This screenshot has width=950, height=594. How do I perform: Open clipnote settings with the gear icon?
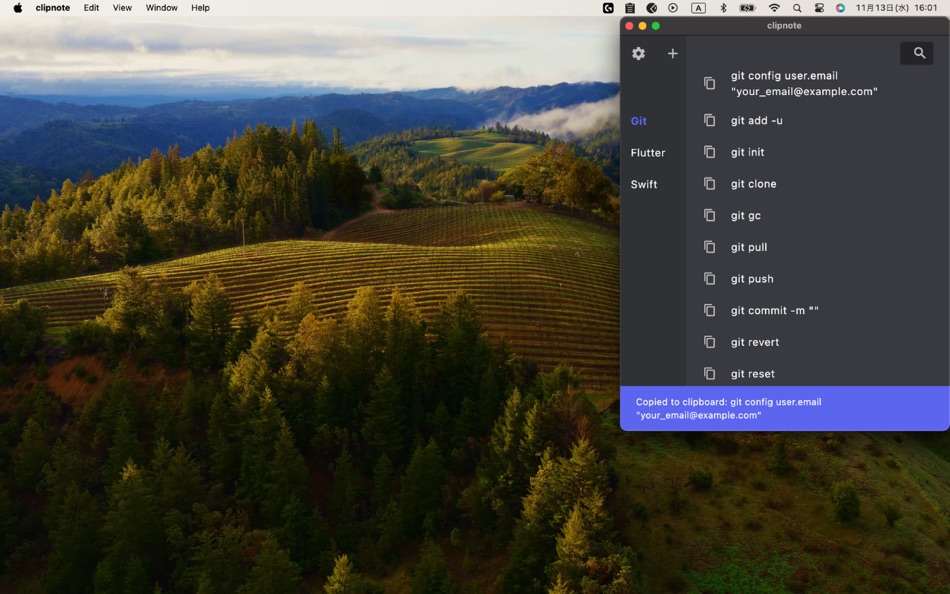638,53
